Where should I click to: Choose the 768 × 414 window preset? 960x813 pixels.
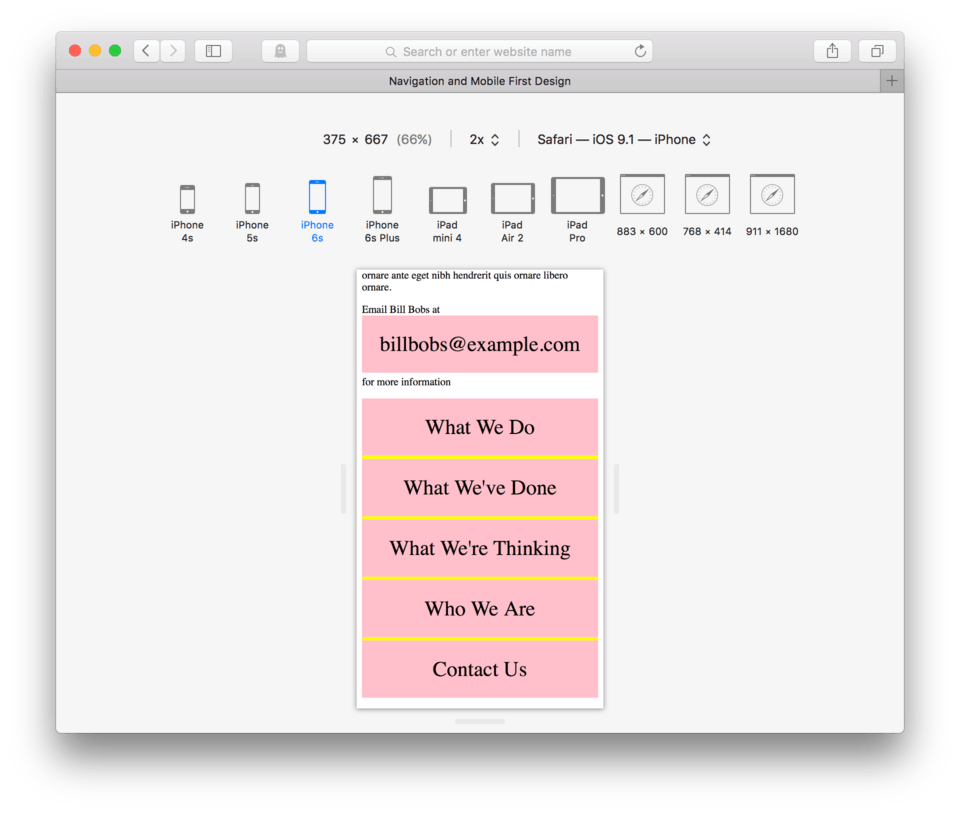[x=707, y=206]
